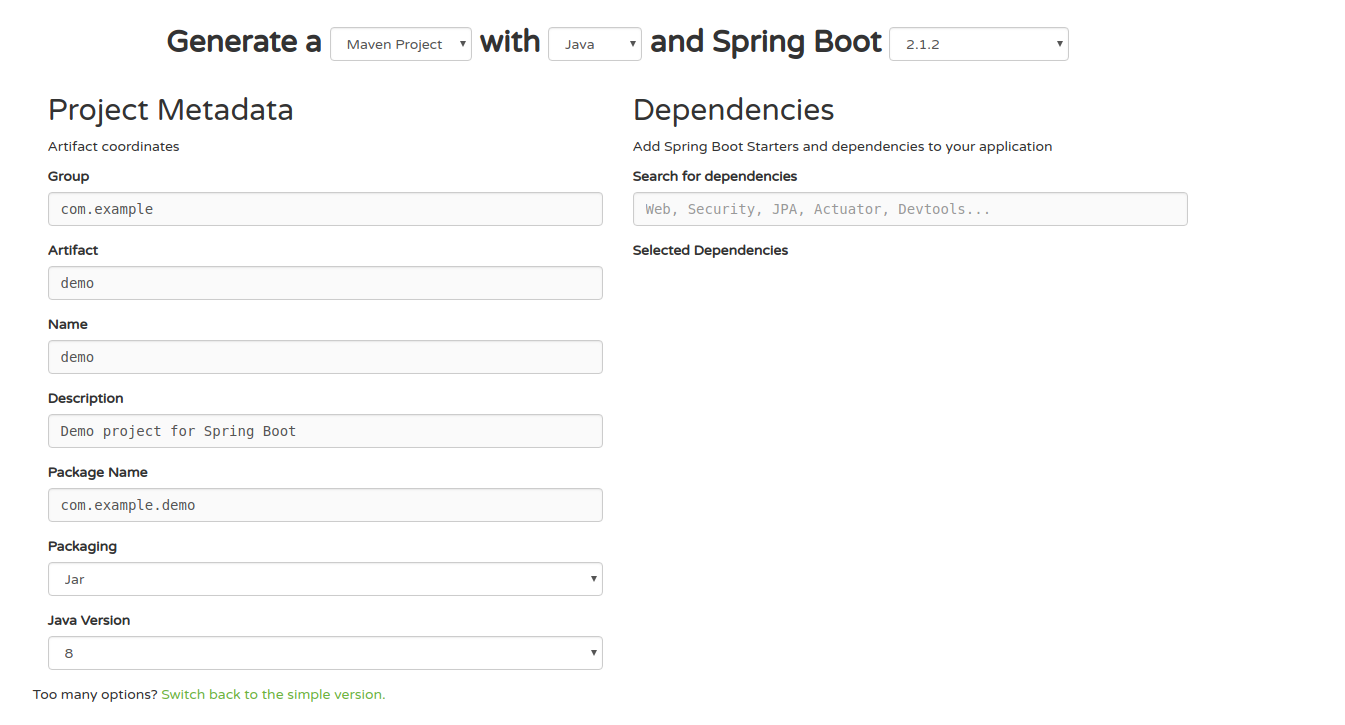Click the Selected Dependencies label
This screenshot has width=1345, height=725.
click(710, 250)
